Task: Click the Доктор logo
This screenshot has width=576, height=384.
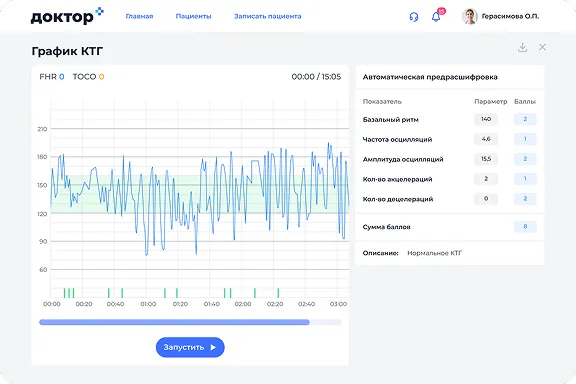Action: (x=67, y=16)
